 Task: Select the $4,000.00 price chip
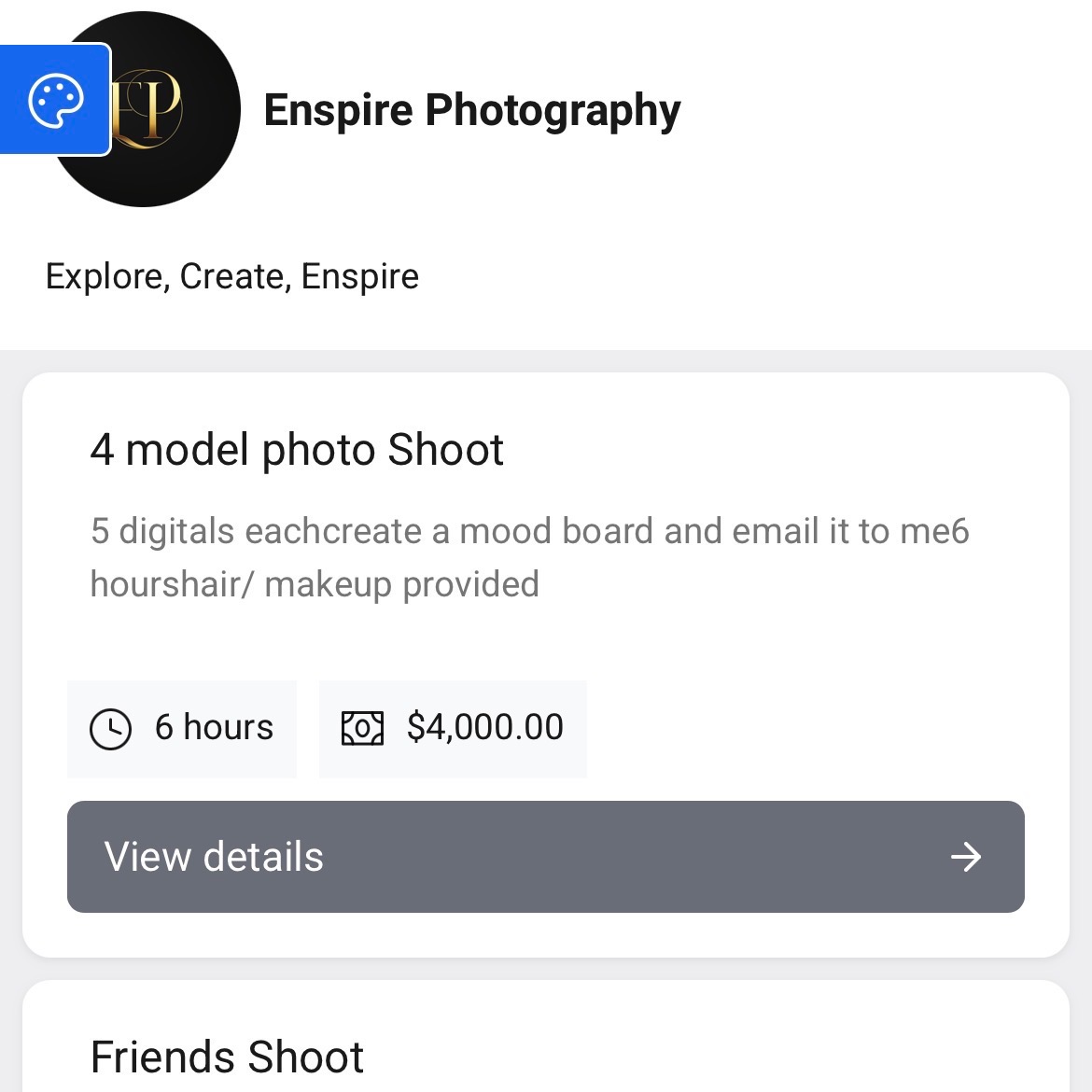pos(454,729)
